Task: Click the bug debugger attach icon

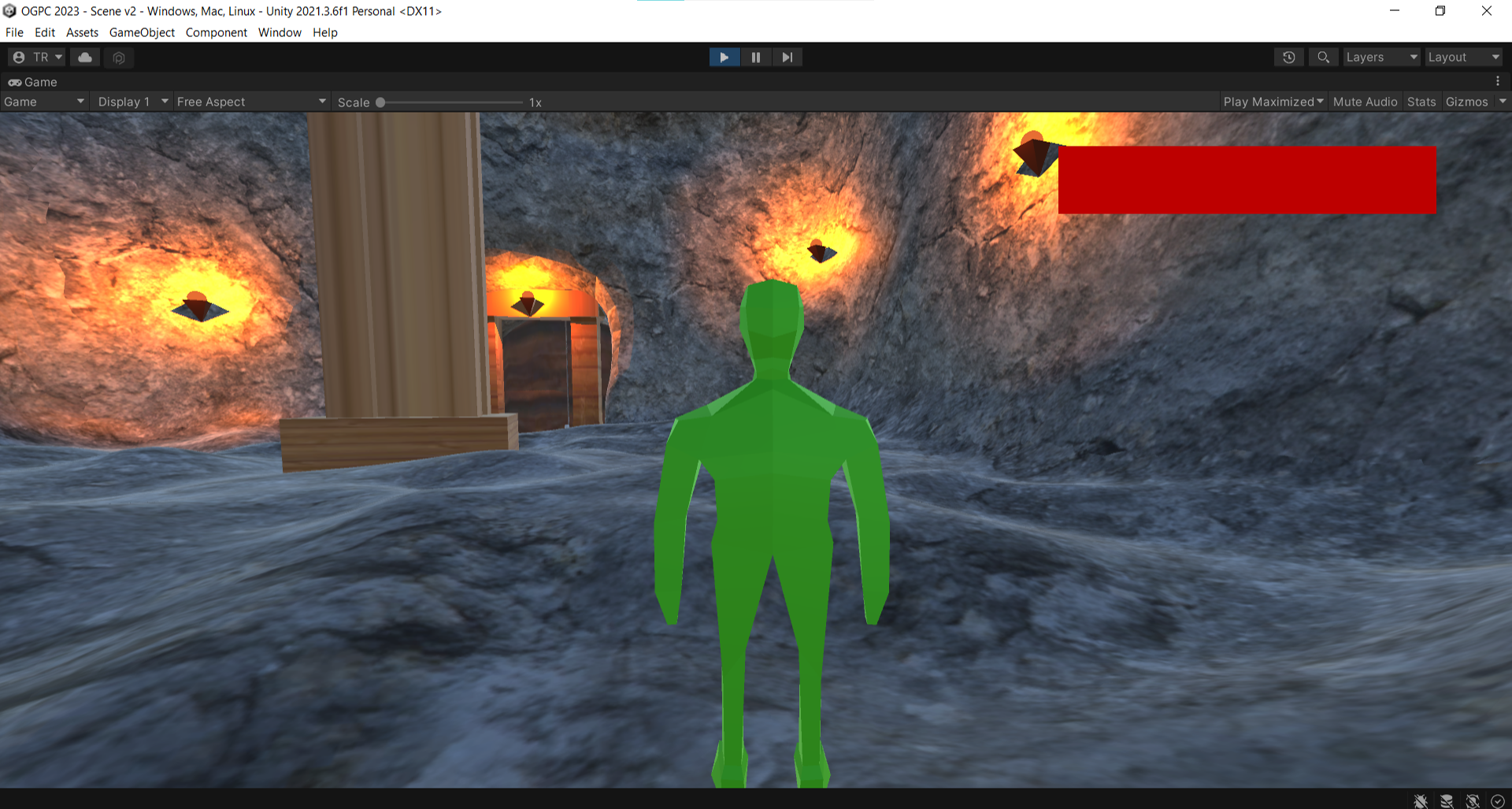Action: click(1420, 800)
